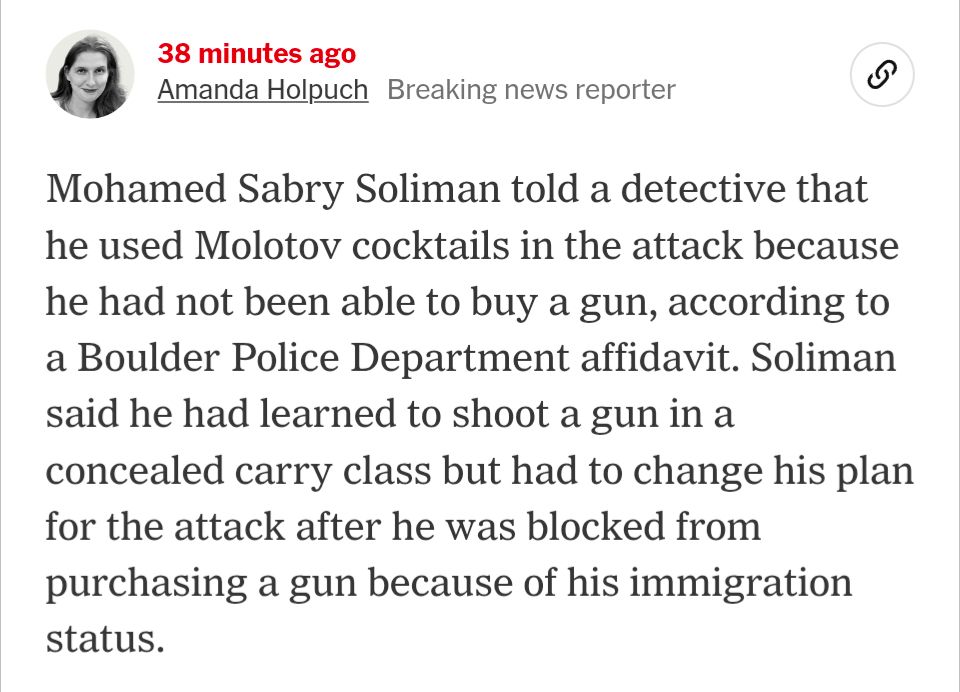Viewport: 960px width, 692px height.
Task: Click the red '38 minutes ago' timestamp
Action: [x=257, y=53]
